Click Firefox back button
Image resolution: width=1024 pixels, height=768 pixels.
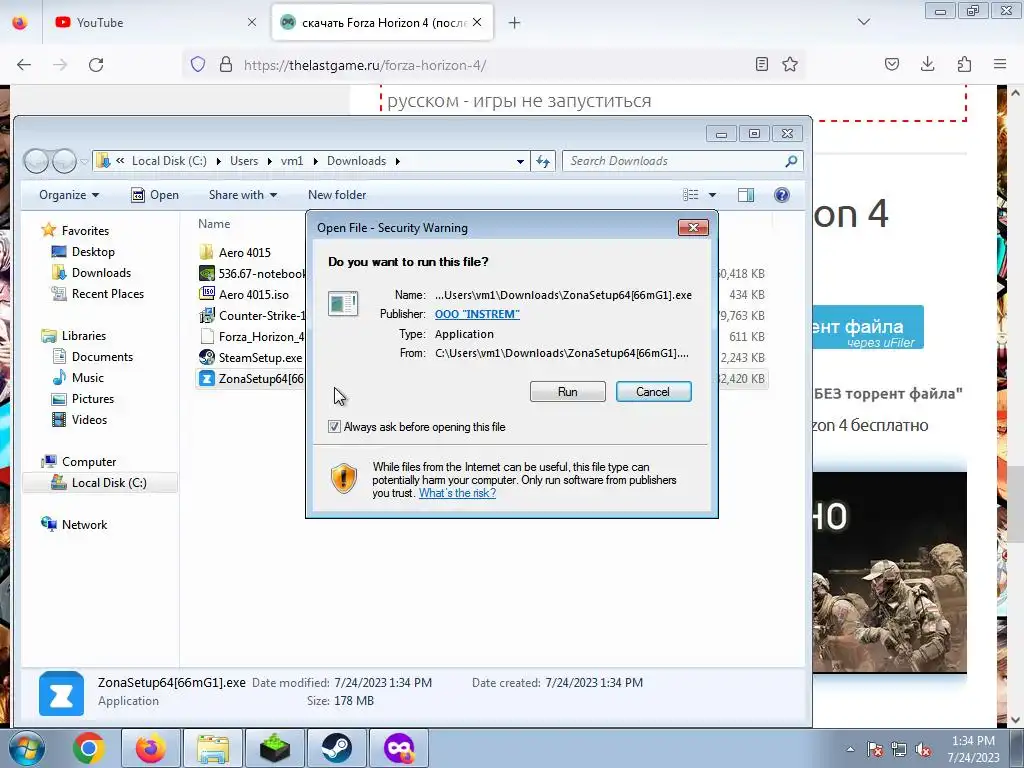24,65
